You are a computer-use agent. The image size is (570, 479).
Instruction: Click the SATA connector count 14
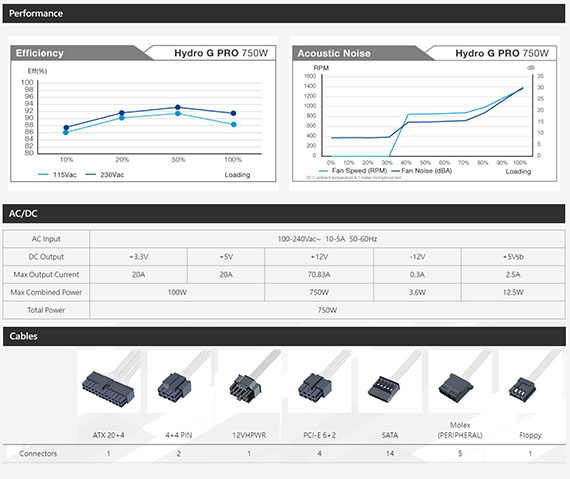(390, 454)
